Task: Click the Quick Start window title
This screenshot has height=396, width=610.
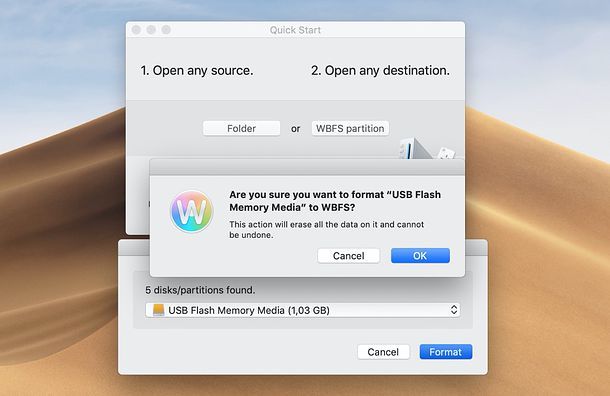Action: pos(295,30)
